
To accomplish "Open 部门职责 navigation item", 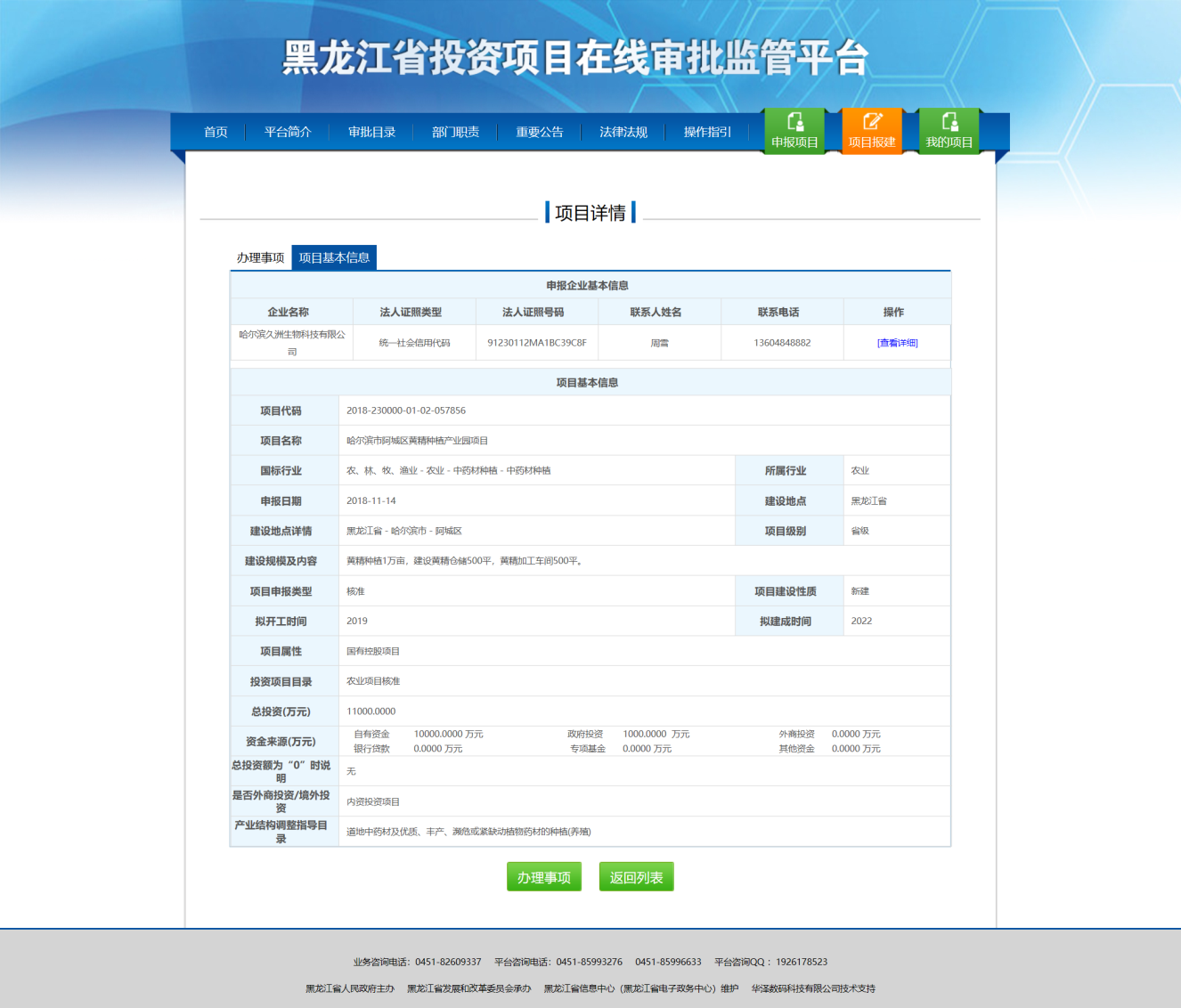I will [455, 132].
